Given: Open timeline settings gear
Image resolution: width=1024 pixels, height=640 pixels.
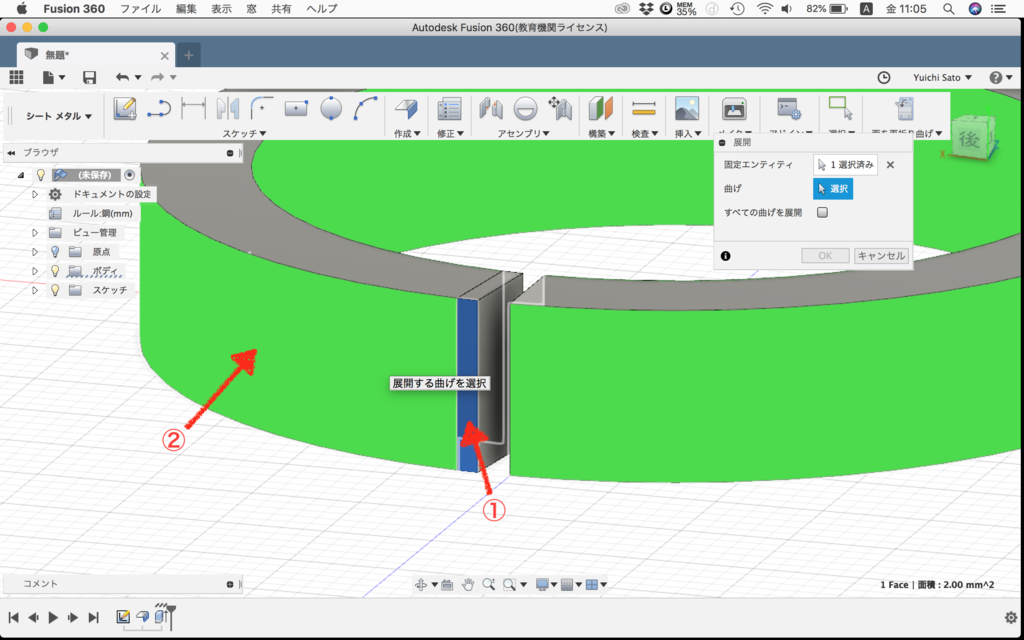Looking at the screenshot, I should click(1011, 617).
